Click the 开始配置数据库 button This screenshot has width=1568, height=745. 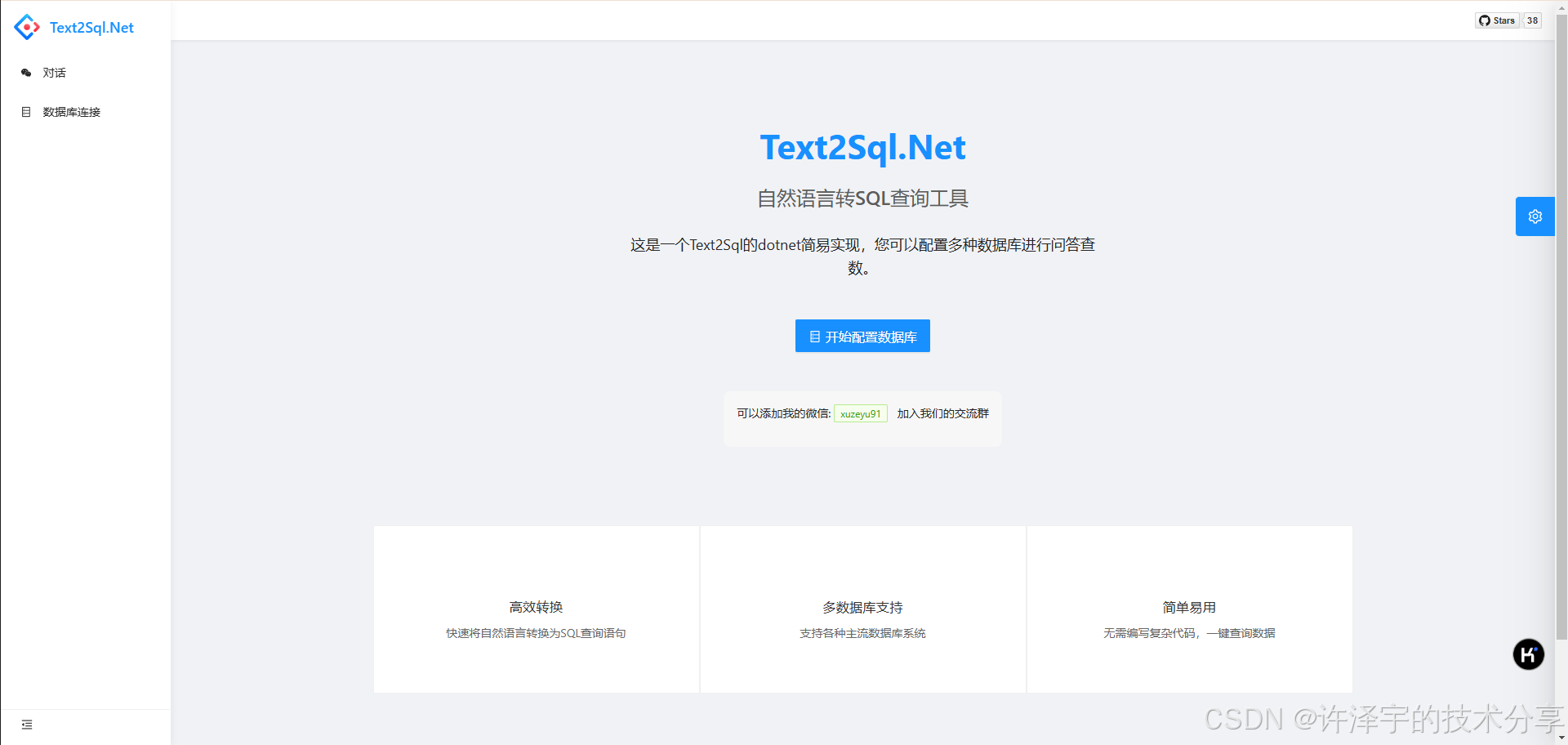[x=862, y=336]
